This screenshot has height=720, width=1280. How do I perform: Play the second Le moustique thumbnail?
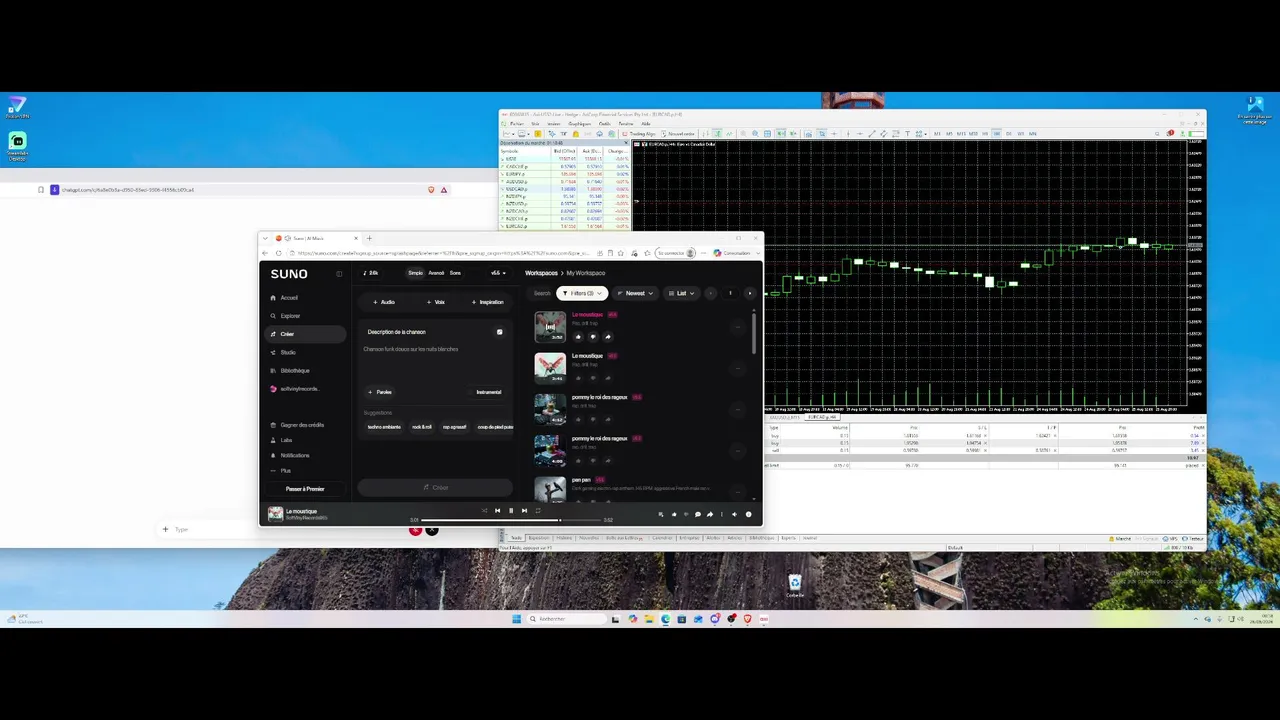point(550,367)
